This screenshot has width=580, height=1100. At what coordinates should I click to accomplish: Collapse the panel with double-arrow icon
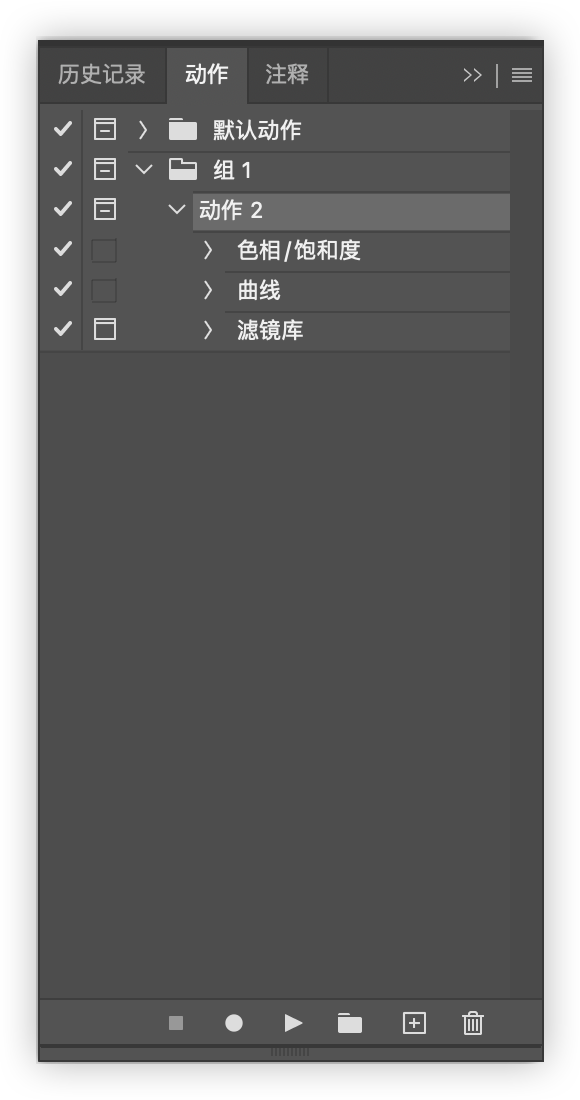pos(473,75)
